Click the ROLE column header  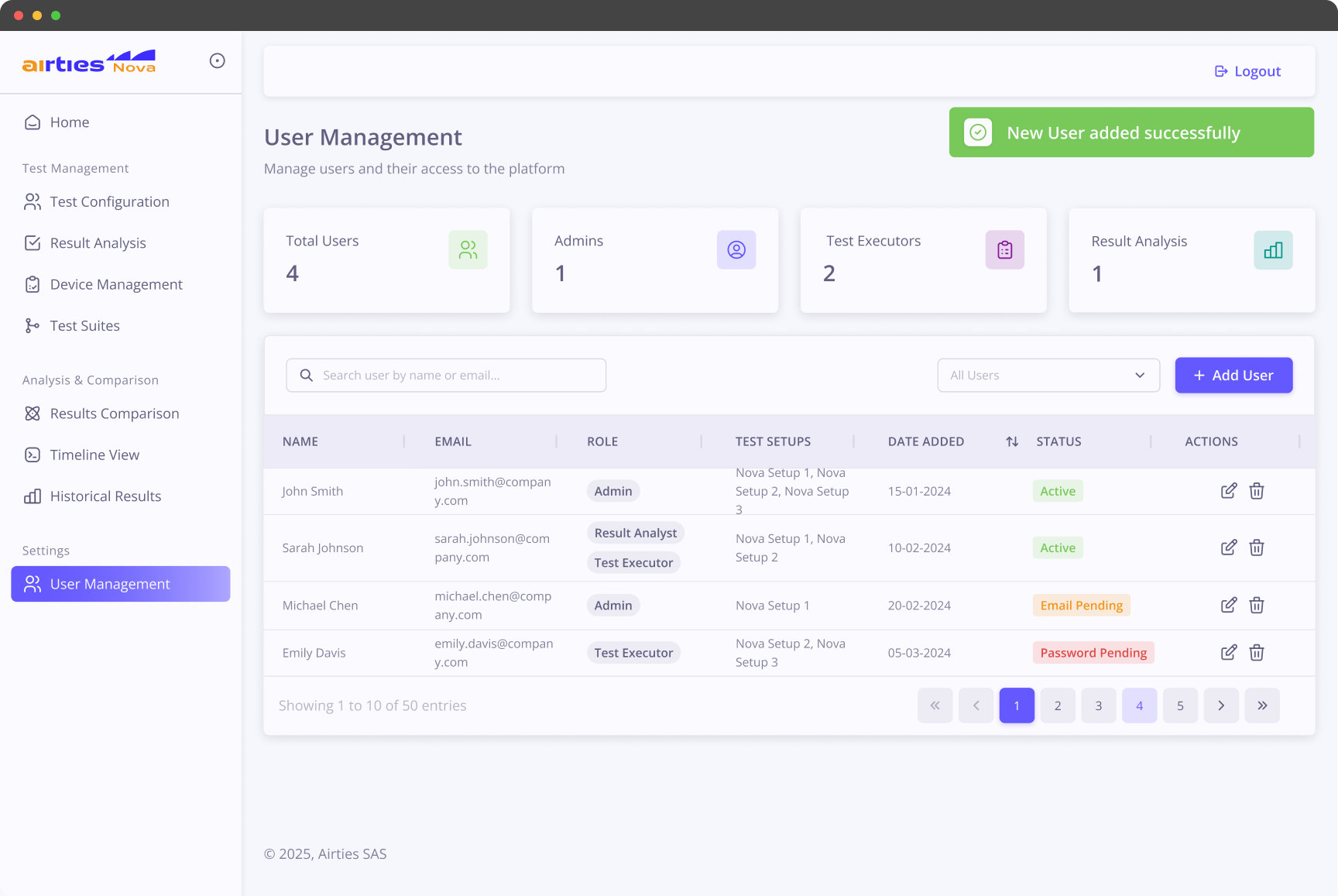point(602,441)
